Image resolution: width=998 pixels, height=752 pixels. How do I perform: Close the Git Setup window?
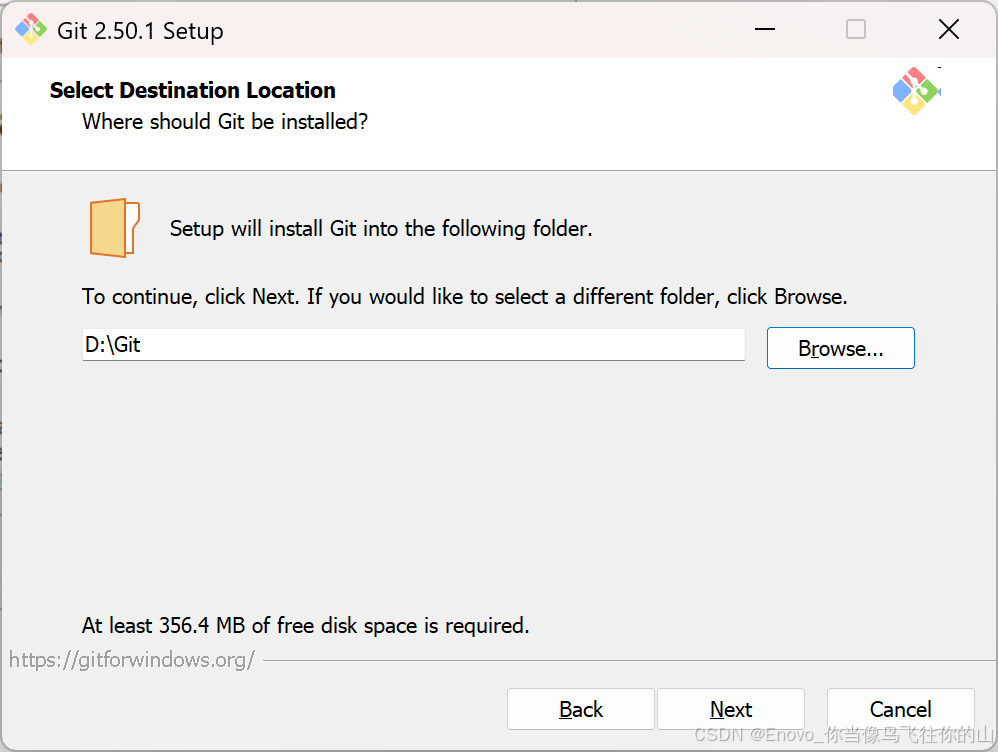(x=948, y=29)
